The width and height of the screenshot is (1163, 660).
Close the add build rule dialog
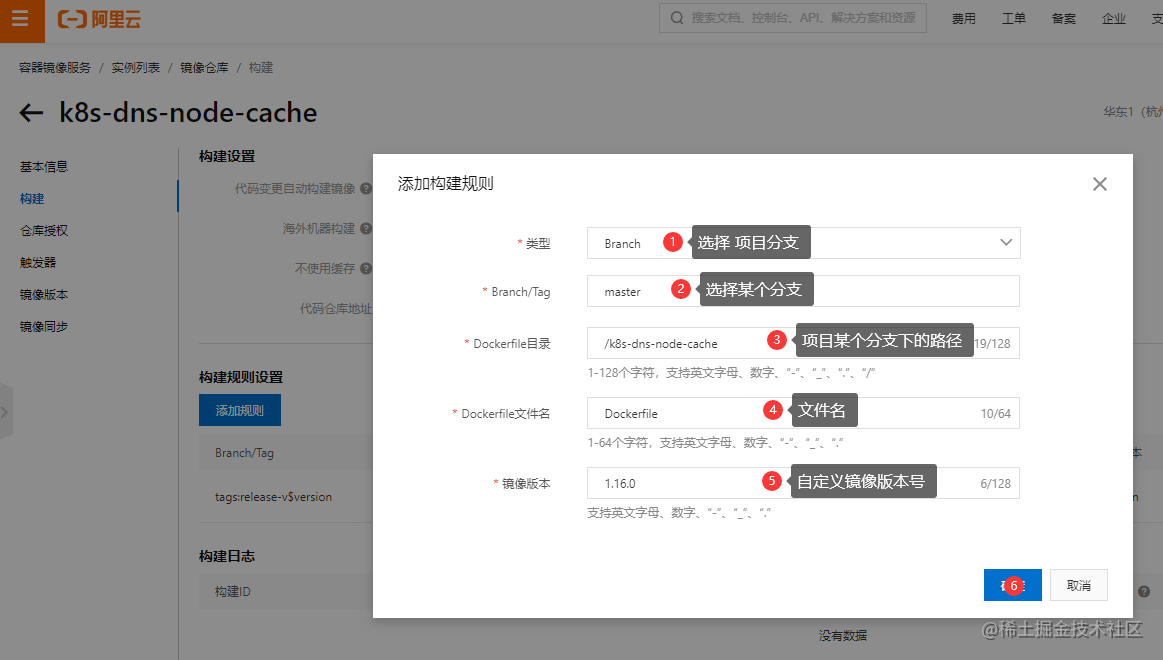1099,184
